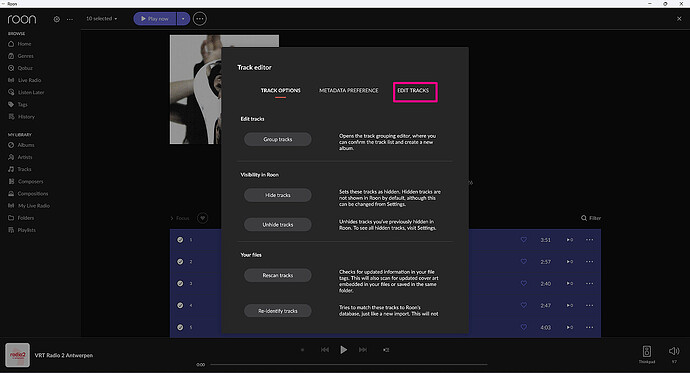Open the Play now dropdown arrow
690x373 pixels.
click(x=184, y=19)
